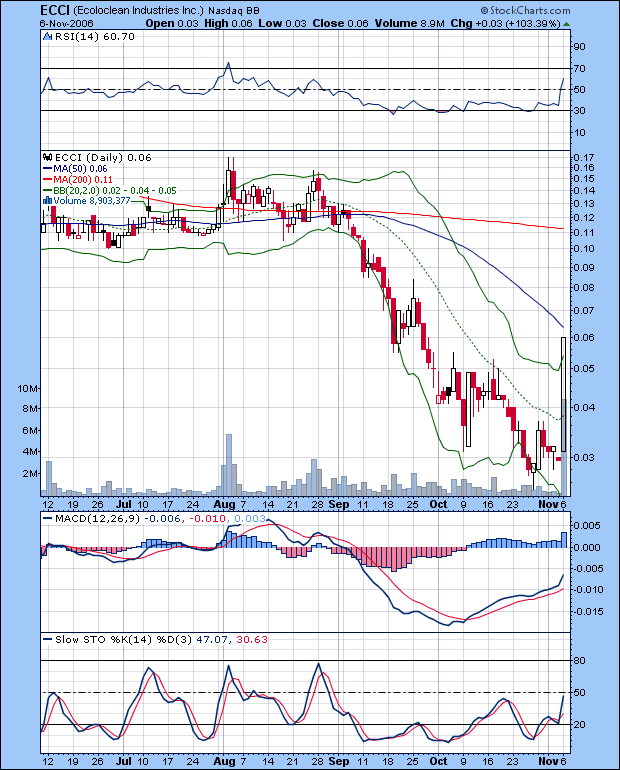620x770 pixels.
Task: Click the early August volume spike bar
Action: pyautogui.click(x=228, y=465)
